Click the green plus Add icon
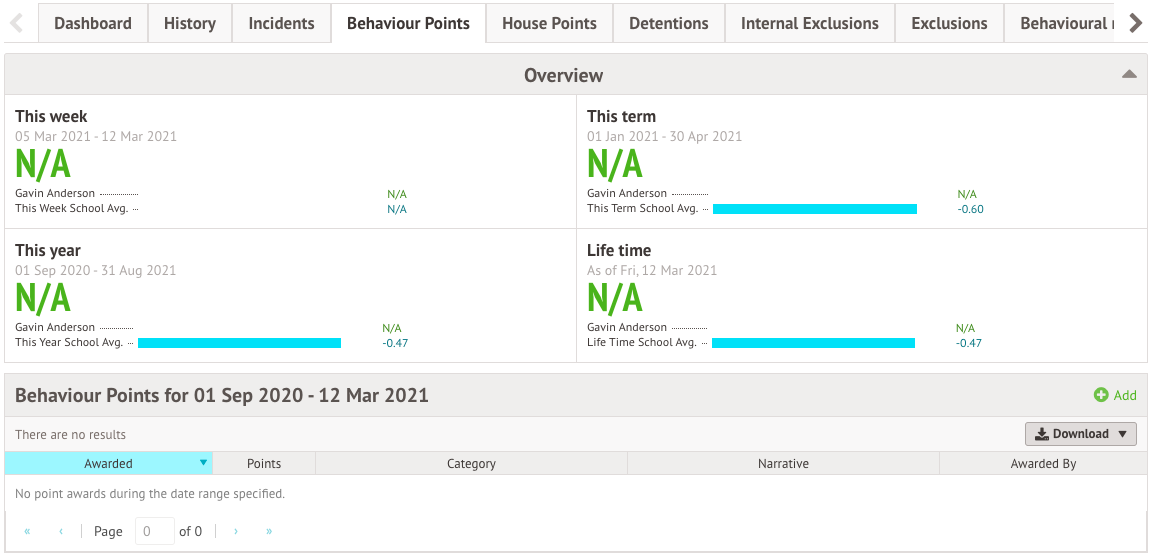 (x=1101, y=395)
